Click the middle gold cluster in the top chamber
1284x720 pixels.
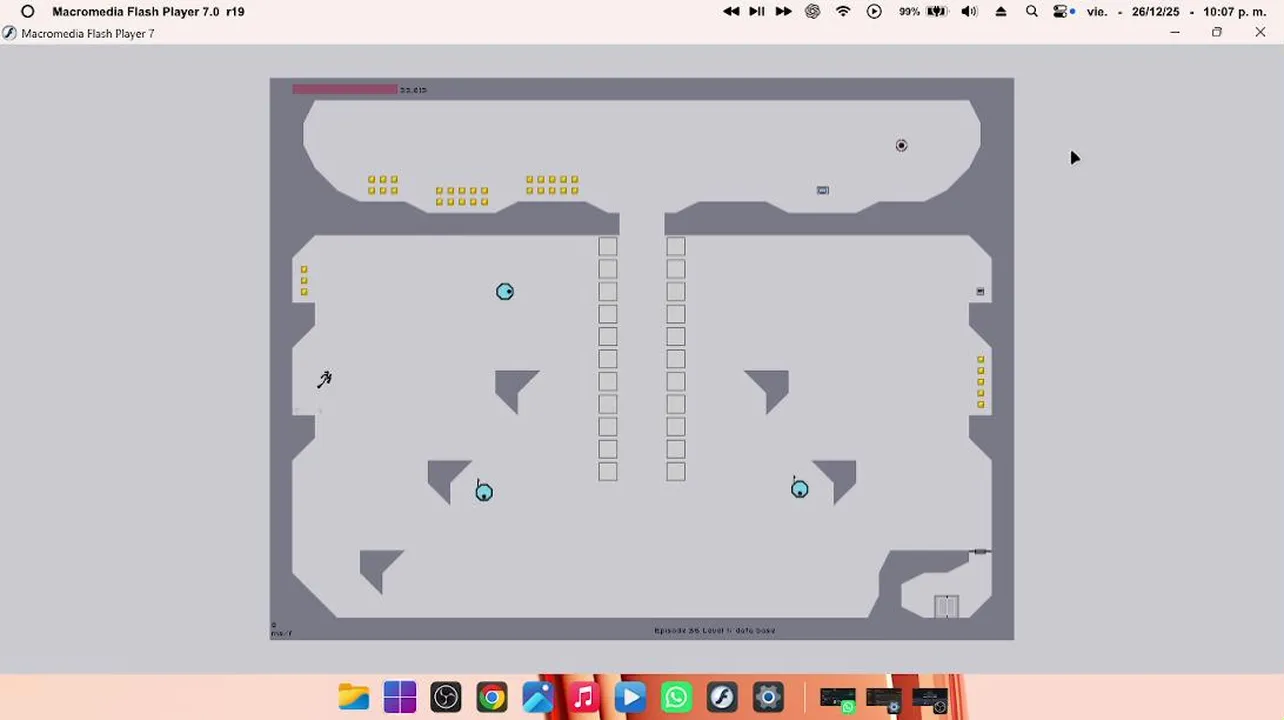[x=462, y=196]
